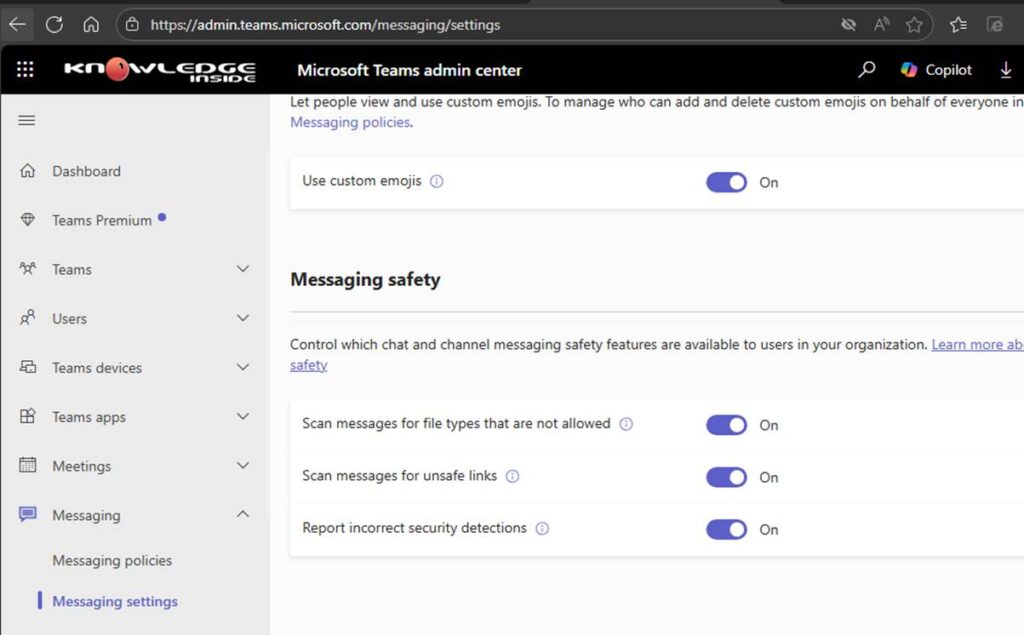Reload the page with browser refresh icon
The width and height of the screenshot is (1024, 635).
pos(54,24)
